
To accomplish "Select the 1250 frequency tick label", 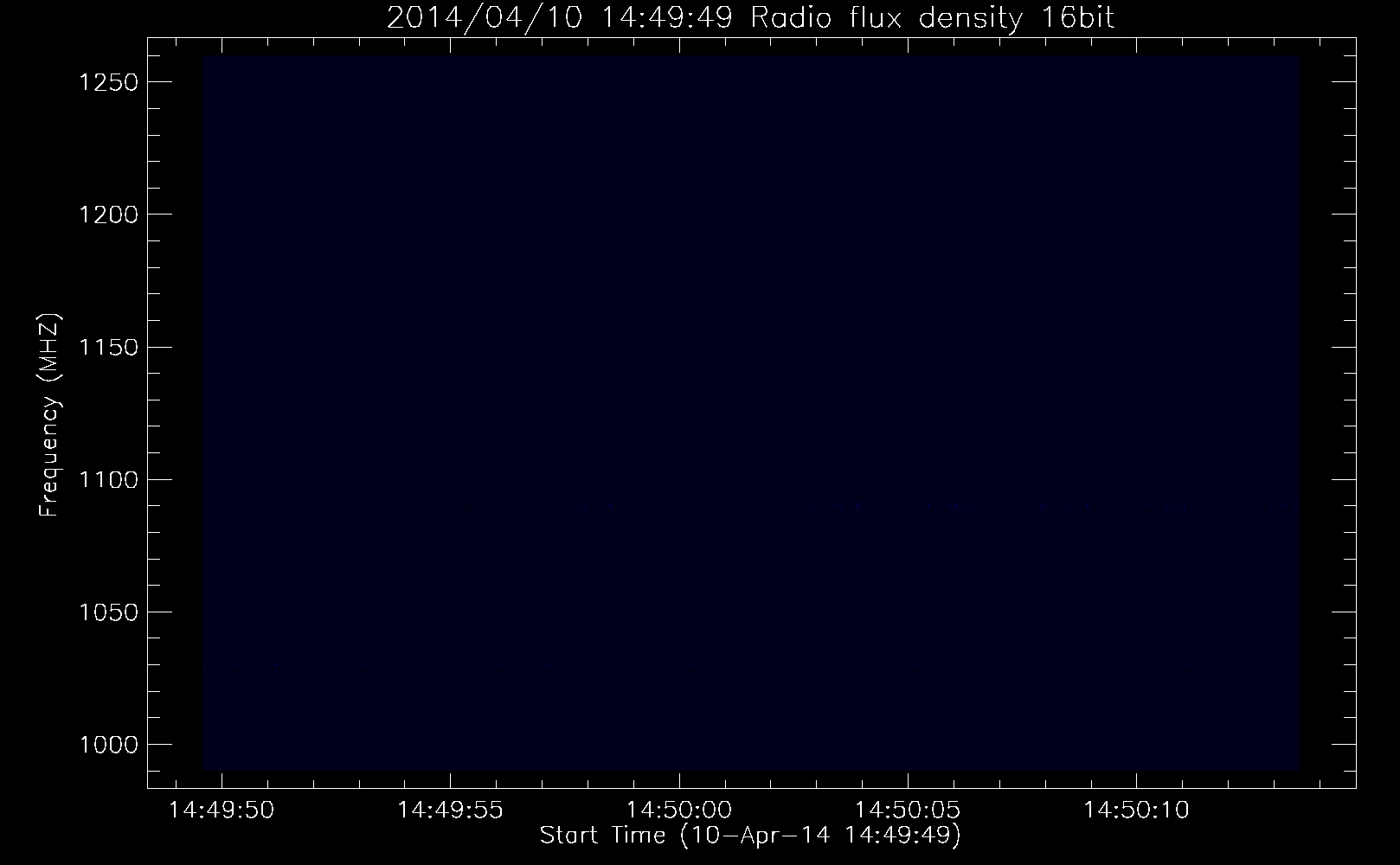I will point(108,82).
